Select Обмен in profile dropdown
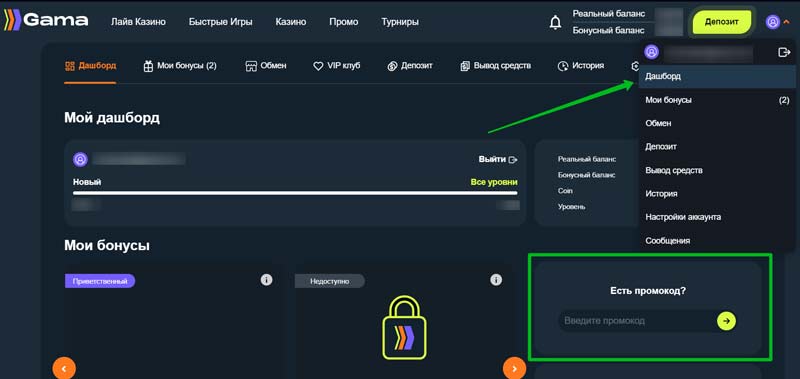800x379 pixels. 717,123
